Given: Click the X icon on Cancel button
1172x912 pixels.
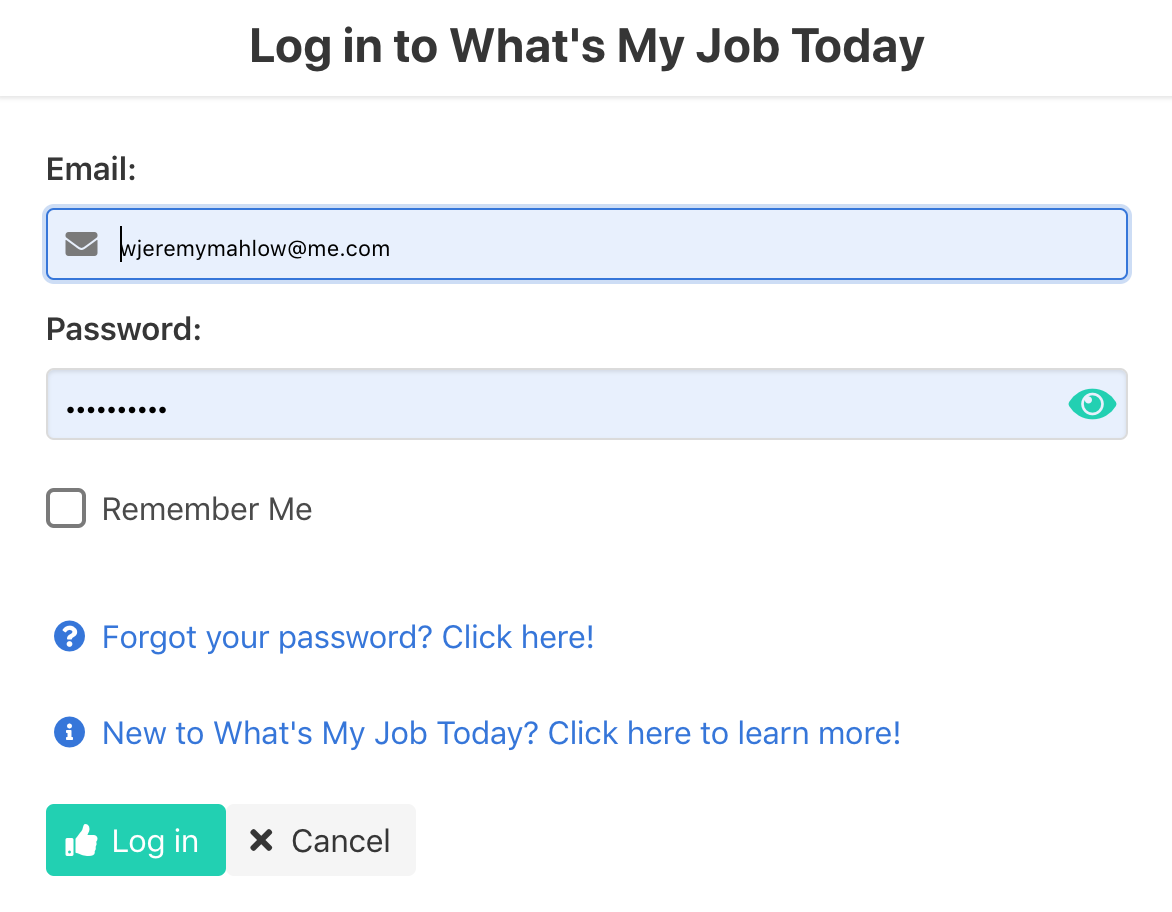Looking at the screenshot, I should tap(261, 840).
